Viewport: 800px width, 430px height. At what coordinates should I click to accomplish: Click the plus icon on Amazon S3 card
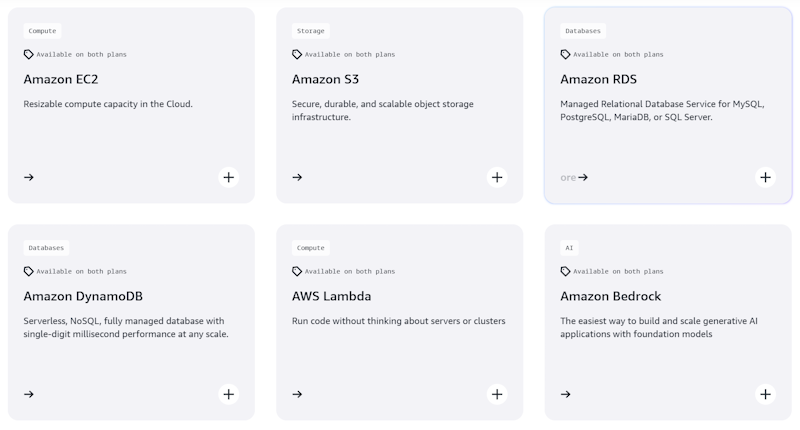pos(497,177)
